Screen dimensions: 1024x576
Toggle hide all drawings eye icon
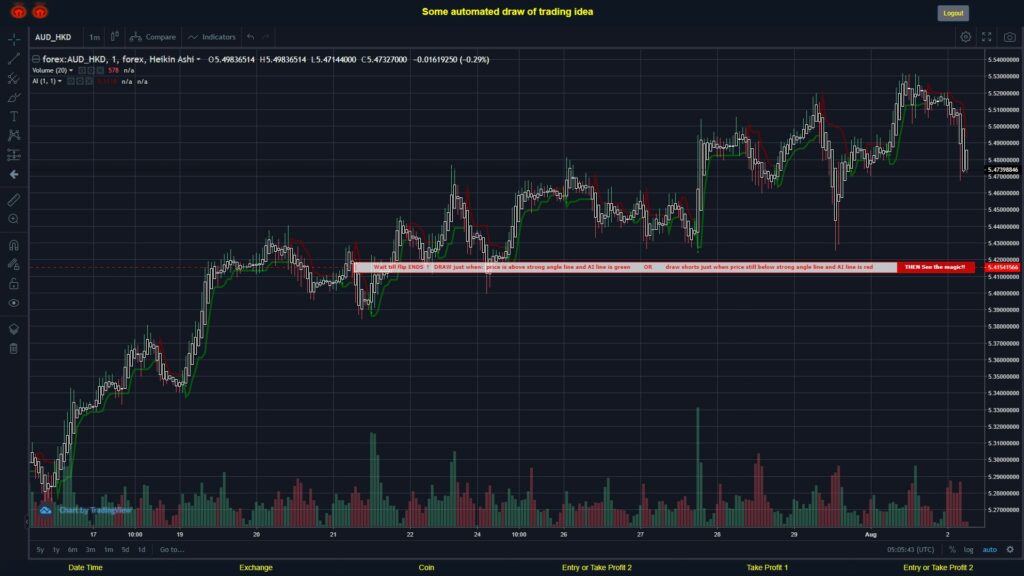pyautogui.click(x=14, y=303)
